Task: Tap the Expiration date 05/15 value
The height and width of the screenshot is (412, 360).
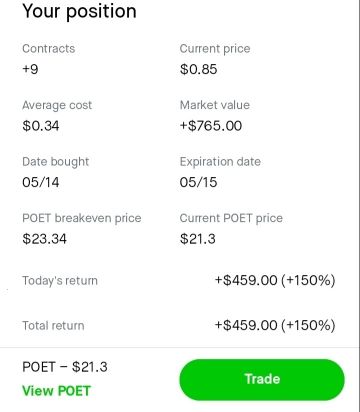Action: [x=198, y=182]
